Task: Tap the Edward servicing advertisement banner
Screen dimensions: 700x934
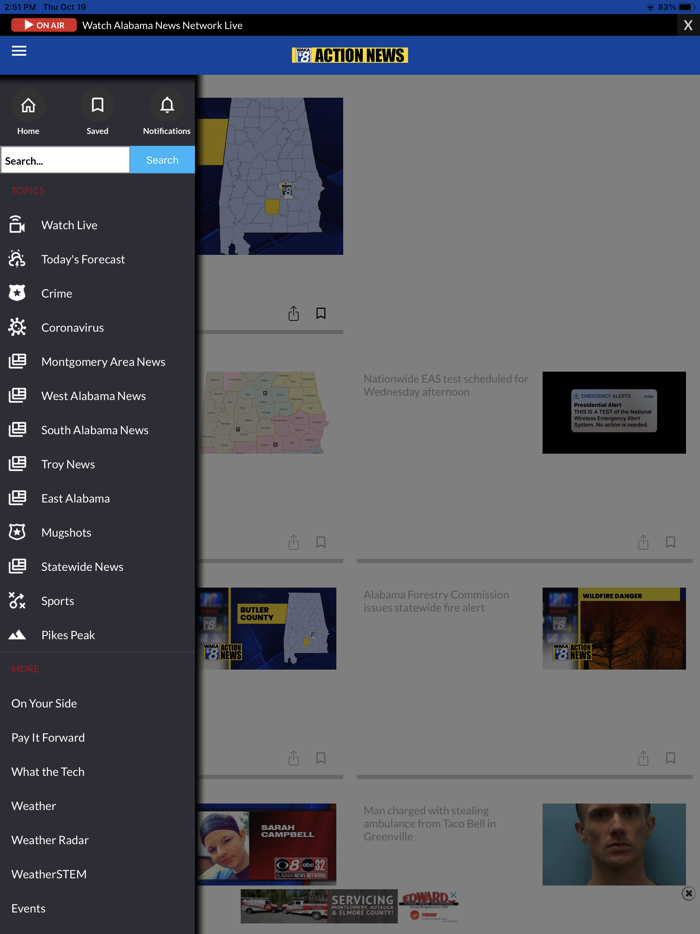Action: click(350, 907)
